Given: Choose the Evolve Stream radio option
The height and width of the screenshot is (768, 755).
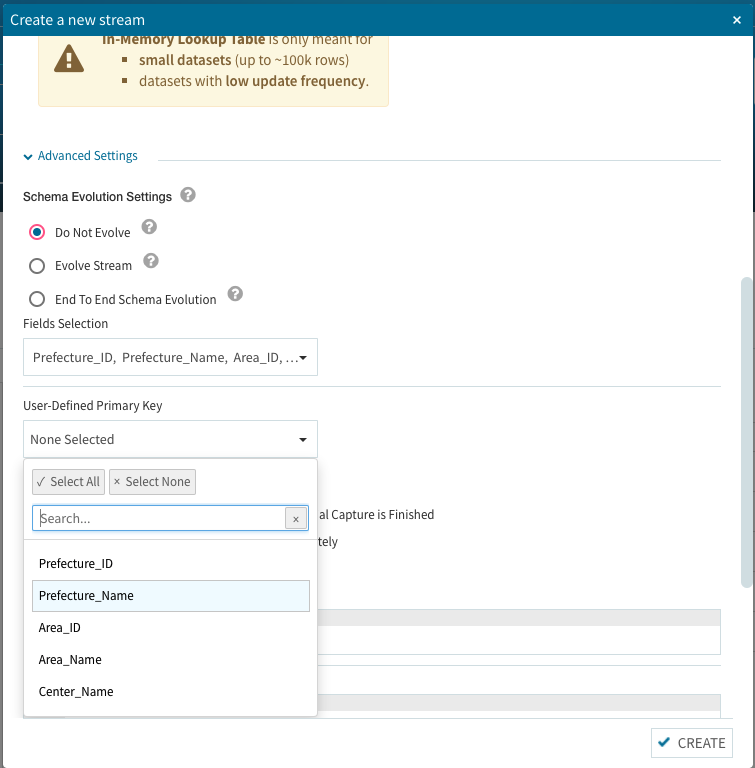Looking at the screenshot, I should tap(37, 266).
